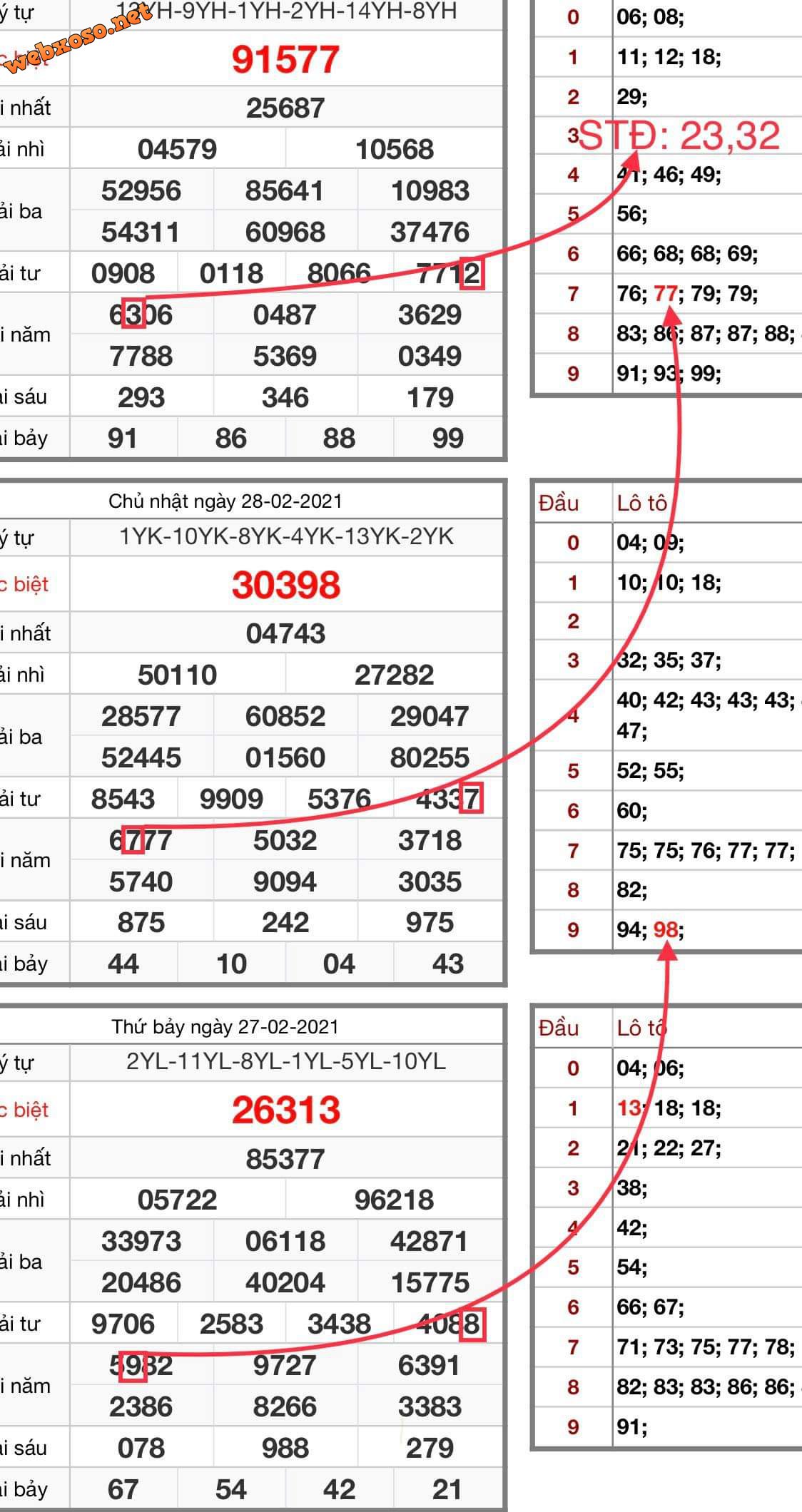Click the number 9706
The image size is (802, 1512).
tap(123, 1324)
